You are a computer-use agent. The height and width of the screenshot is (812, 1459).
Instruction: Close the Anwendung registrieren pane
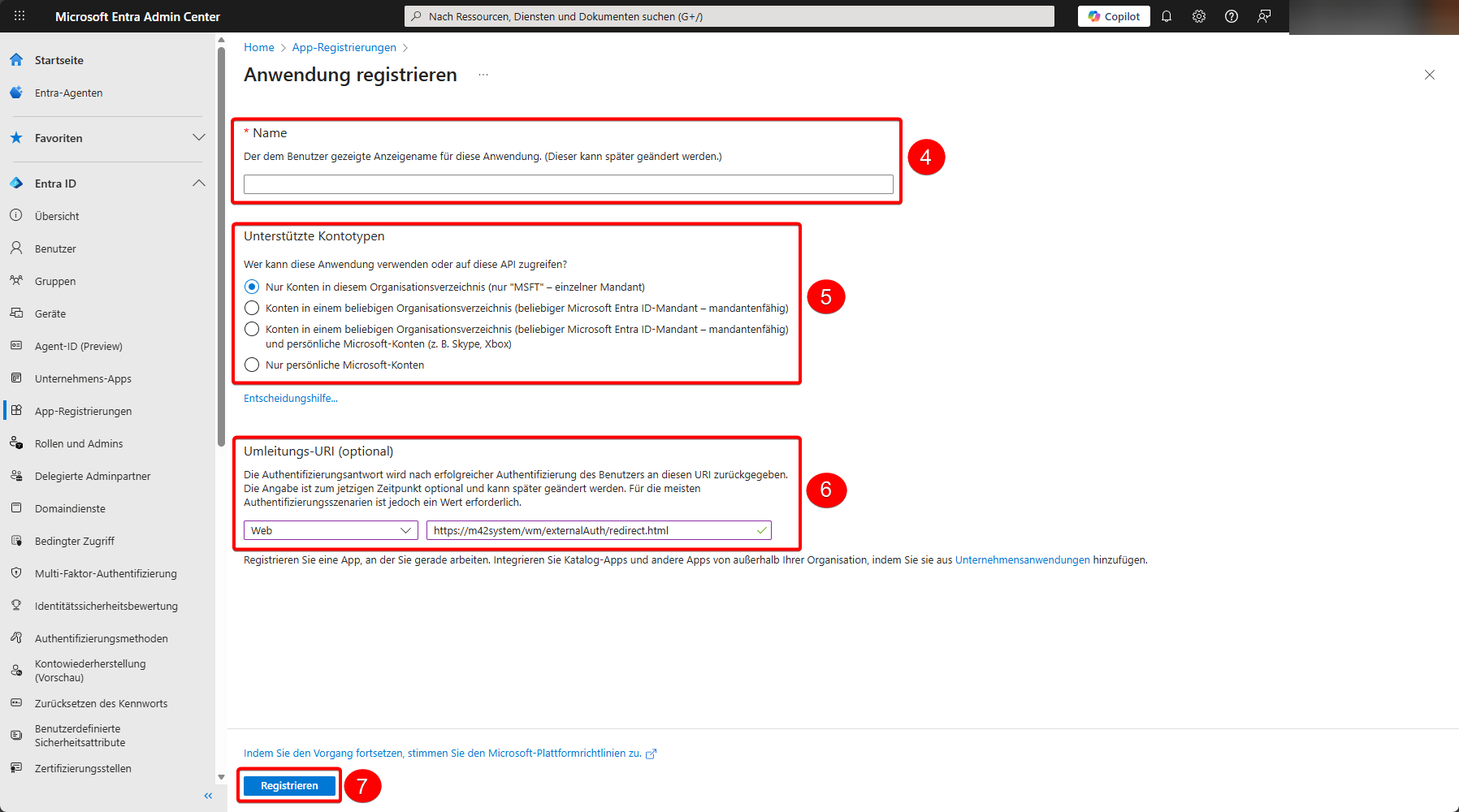1430,75
